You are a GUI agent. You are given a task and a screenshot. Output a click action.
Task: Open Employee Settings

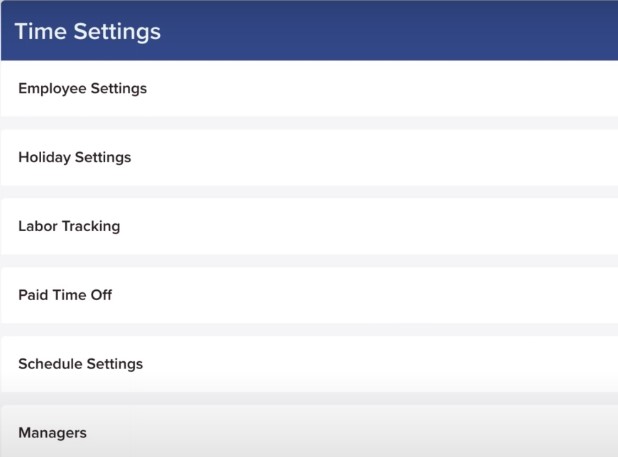309,88
